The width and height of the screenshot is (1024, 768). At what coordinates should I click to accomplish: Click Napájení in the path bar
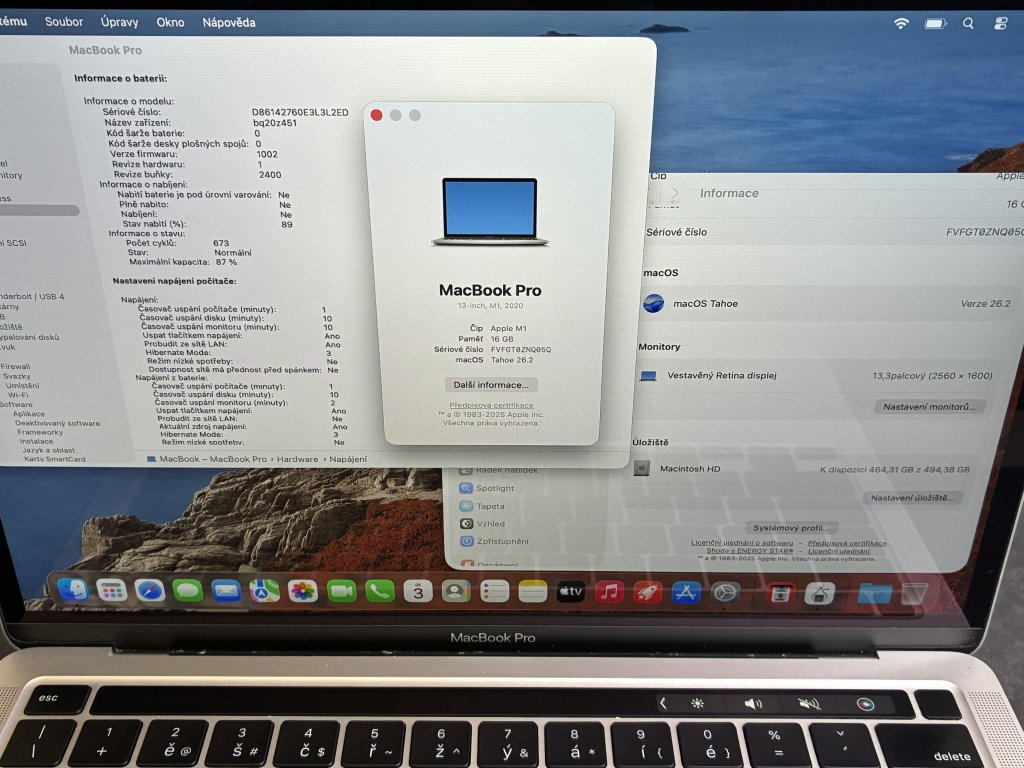coord(348,459)
